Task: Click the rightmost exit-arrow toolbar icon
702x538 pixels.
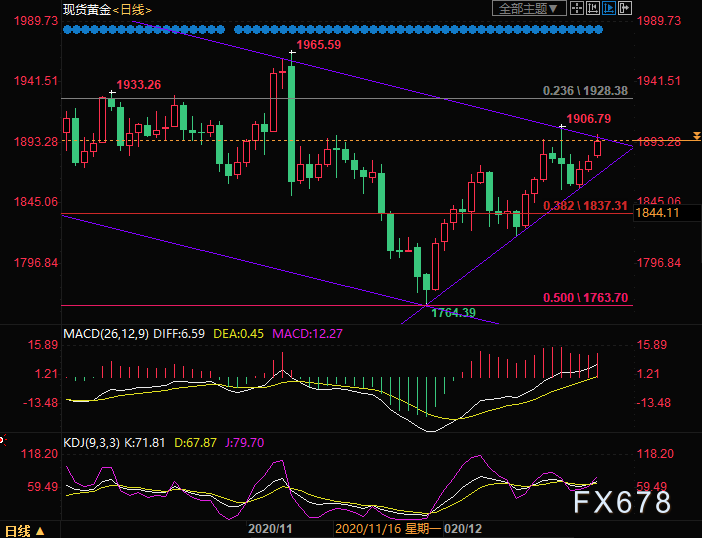Action: 626,9
